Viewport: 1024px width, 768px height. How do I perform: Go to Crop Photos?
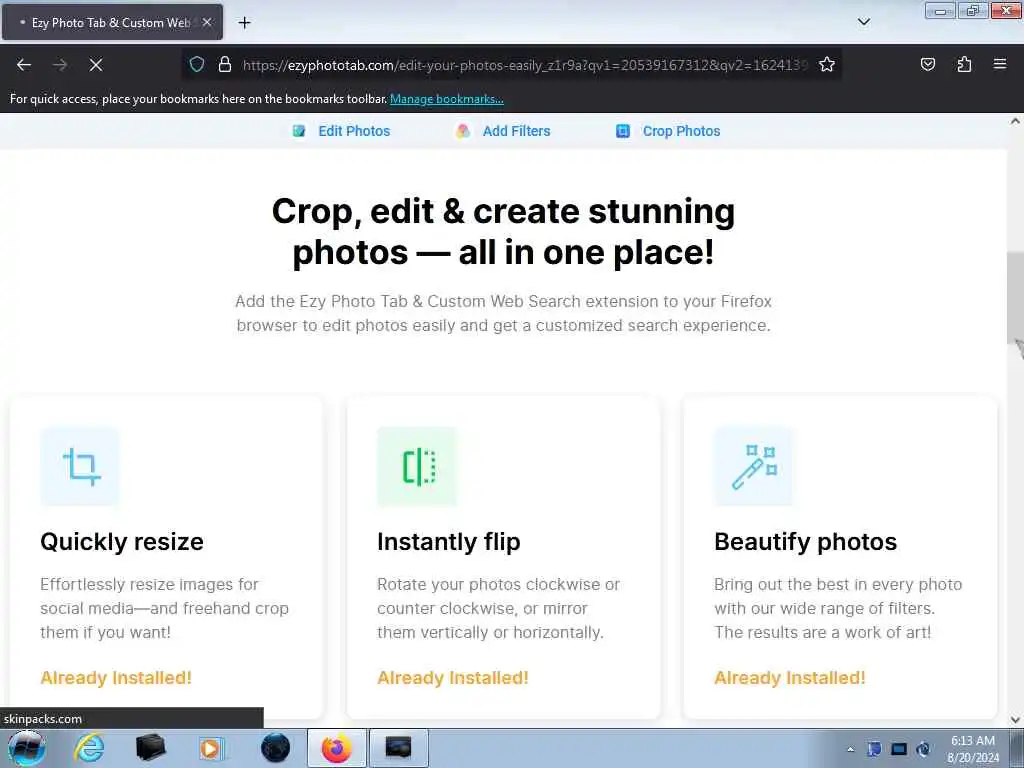click(681, 131)
